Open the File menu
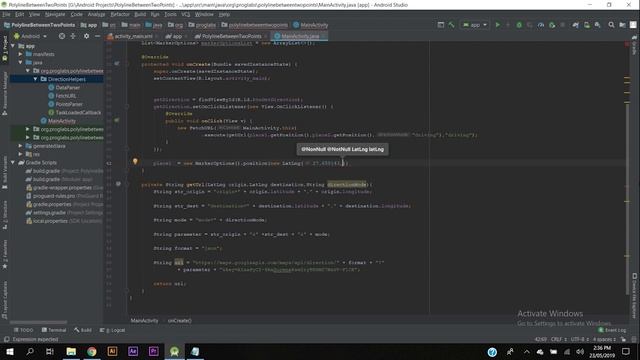The height and width of the screenshot is (360, 640). click(x=7, y=14)
